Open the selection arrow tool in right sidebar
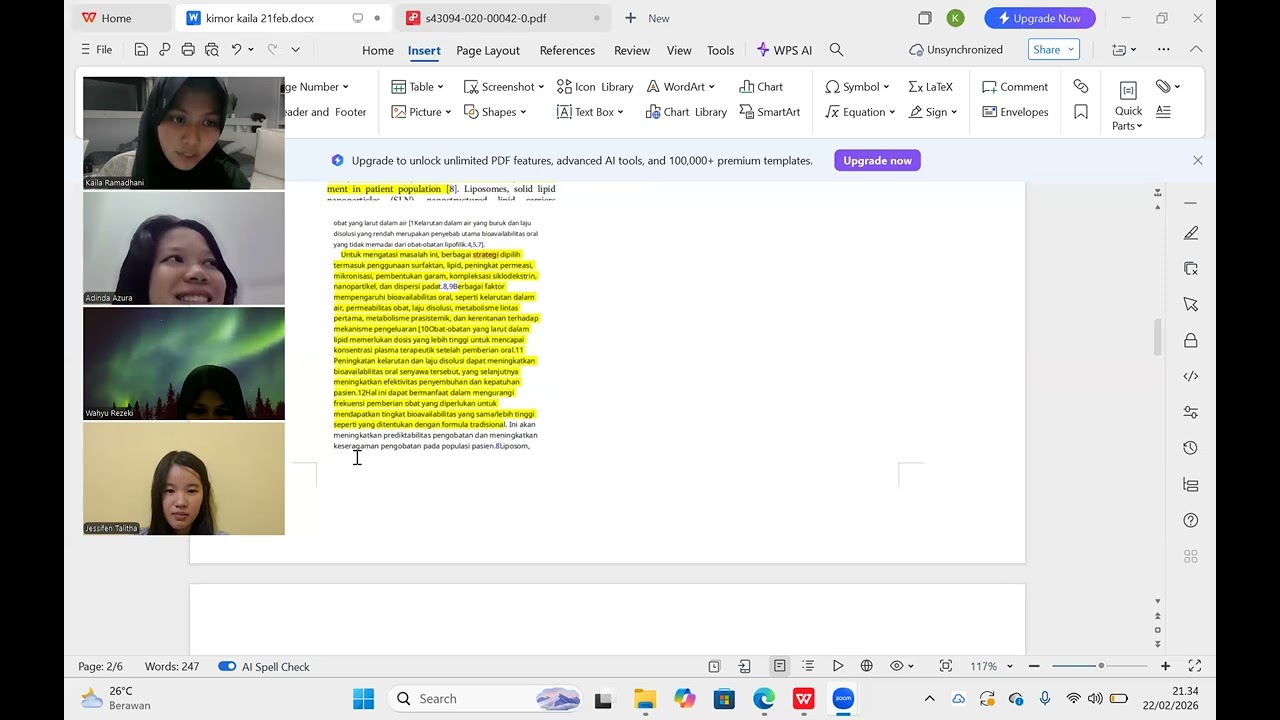The width and height of the screenshot is (1280, 720). (1191, 304)
